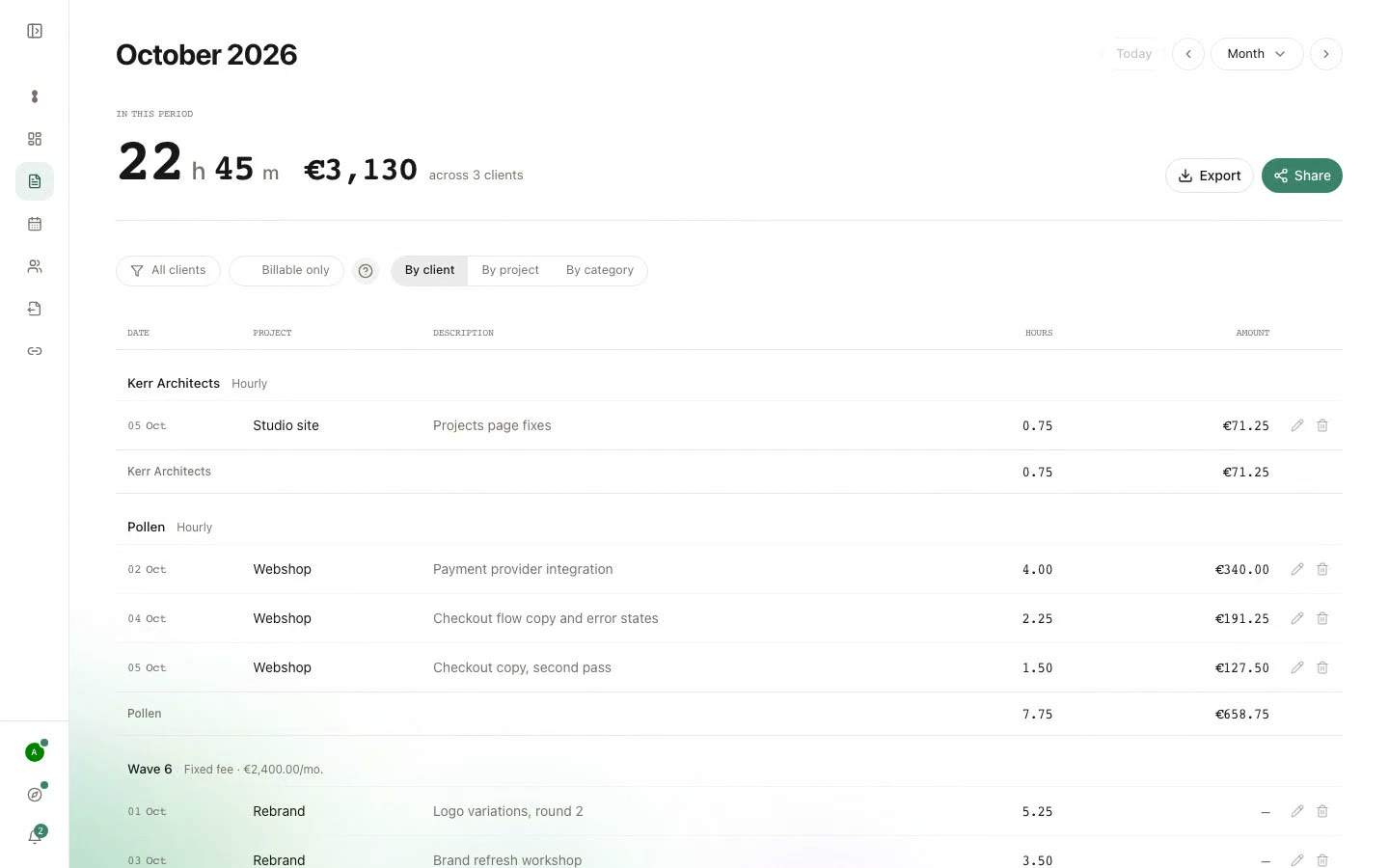Screen dimensions: 1389x868
Task: Delete the Checkout copy, second pass entry
Action: [1322, 667]
